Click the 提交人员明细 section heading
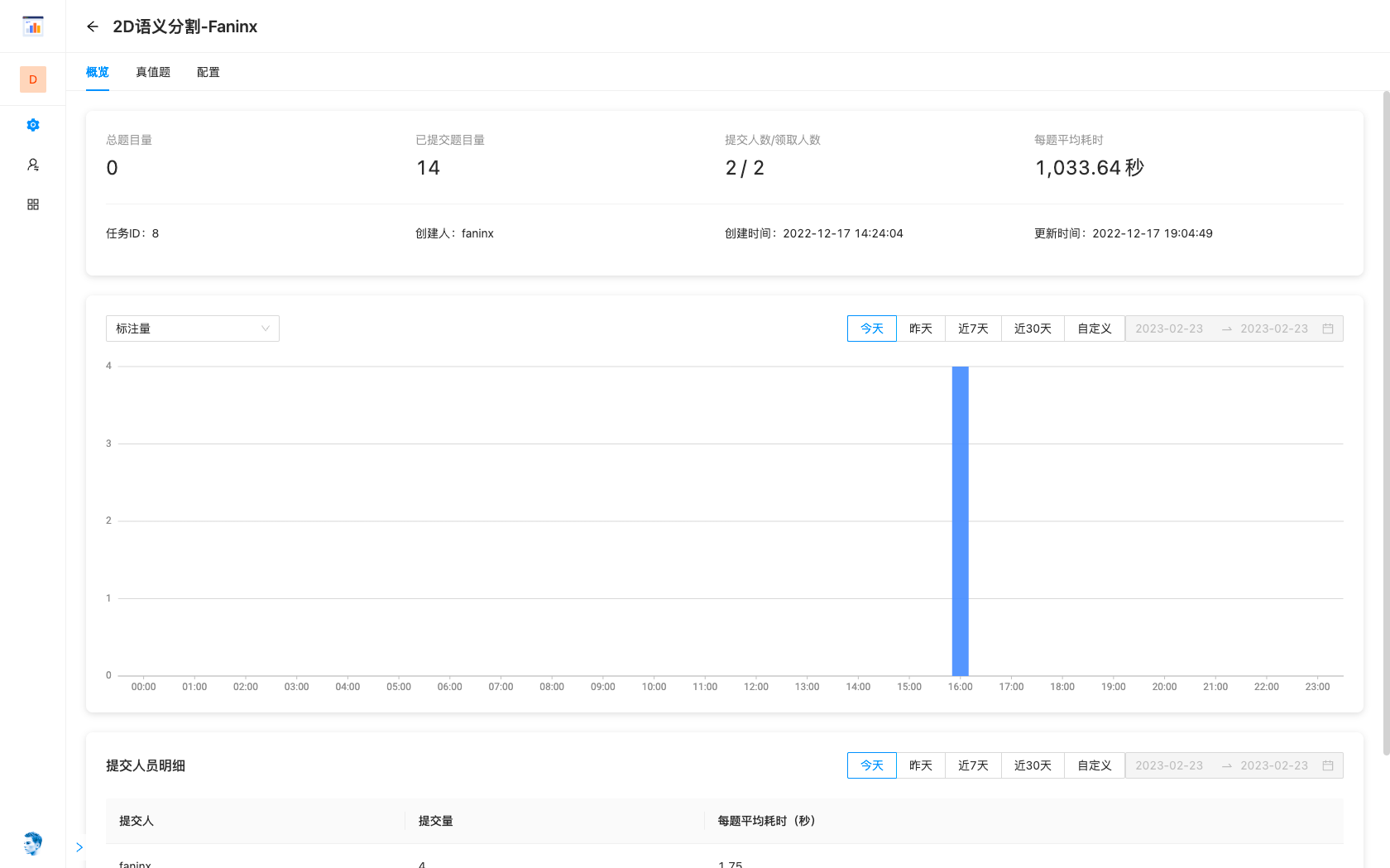This screenshot has height=868, width=1390. pyautogui.click(x=146, y=765)
